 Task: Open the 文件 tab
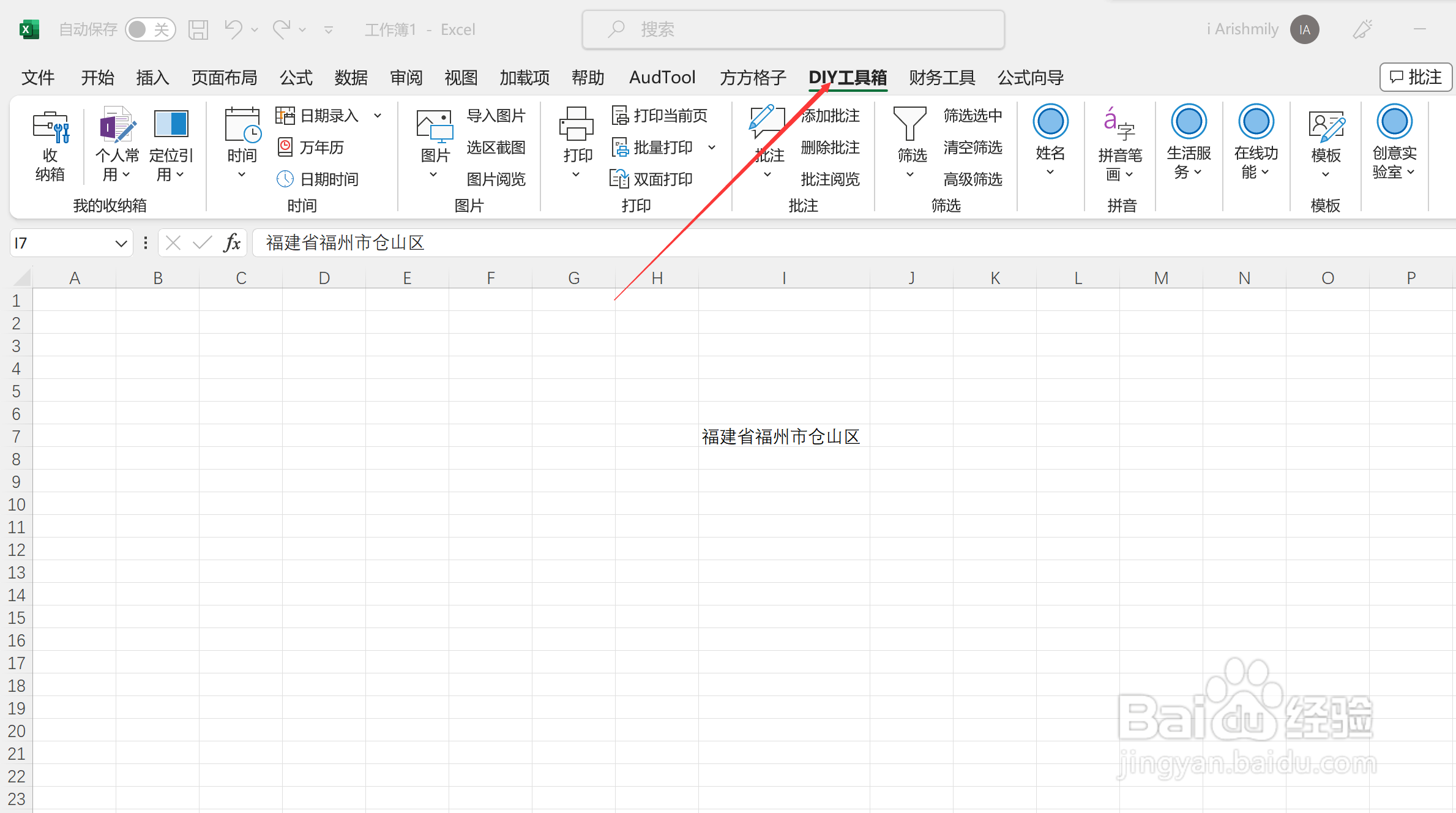tap(38, 78)
